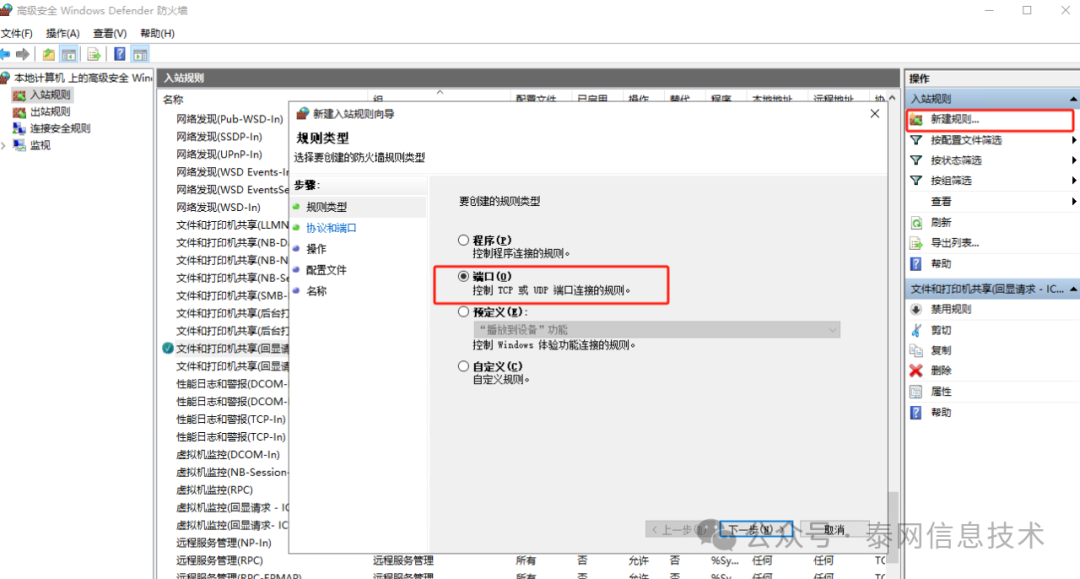
Task: Click the export list toolbar icon
Action: coord(94,54)
